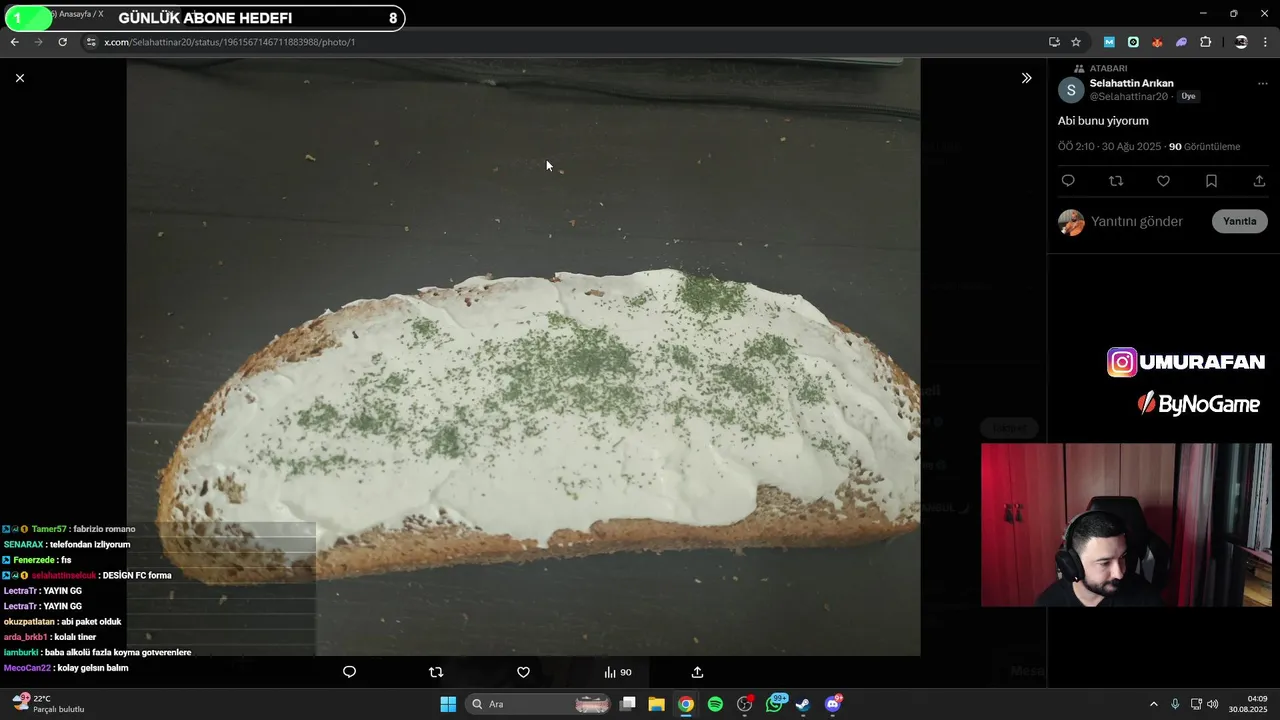Open Selahattin Arıkan's profile name

1131,83
